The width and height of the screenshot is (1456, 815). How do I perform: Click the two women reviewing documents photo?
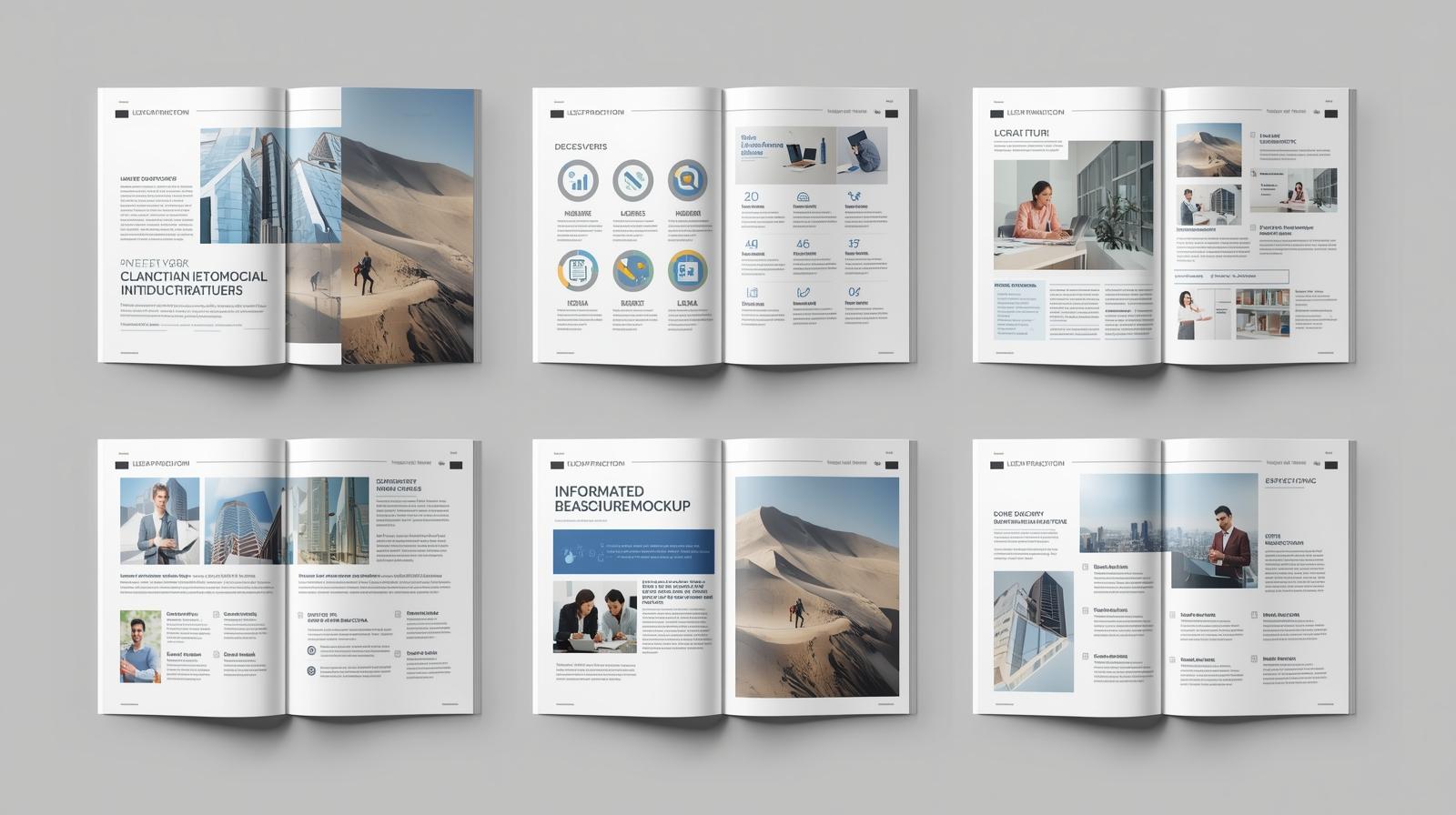pyautogui.click(x=594, y=617)
